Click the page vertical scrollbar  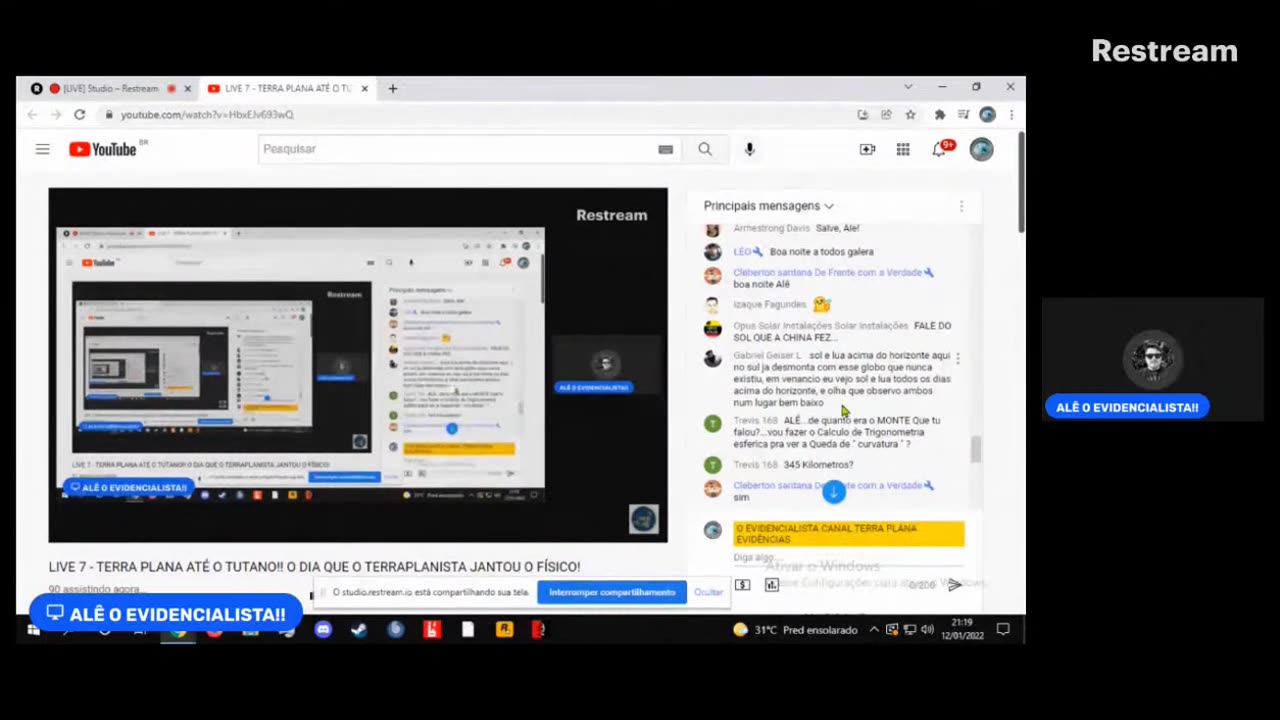[x=1020, y=184]
